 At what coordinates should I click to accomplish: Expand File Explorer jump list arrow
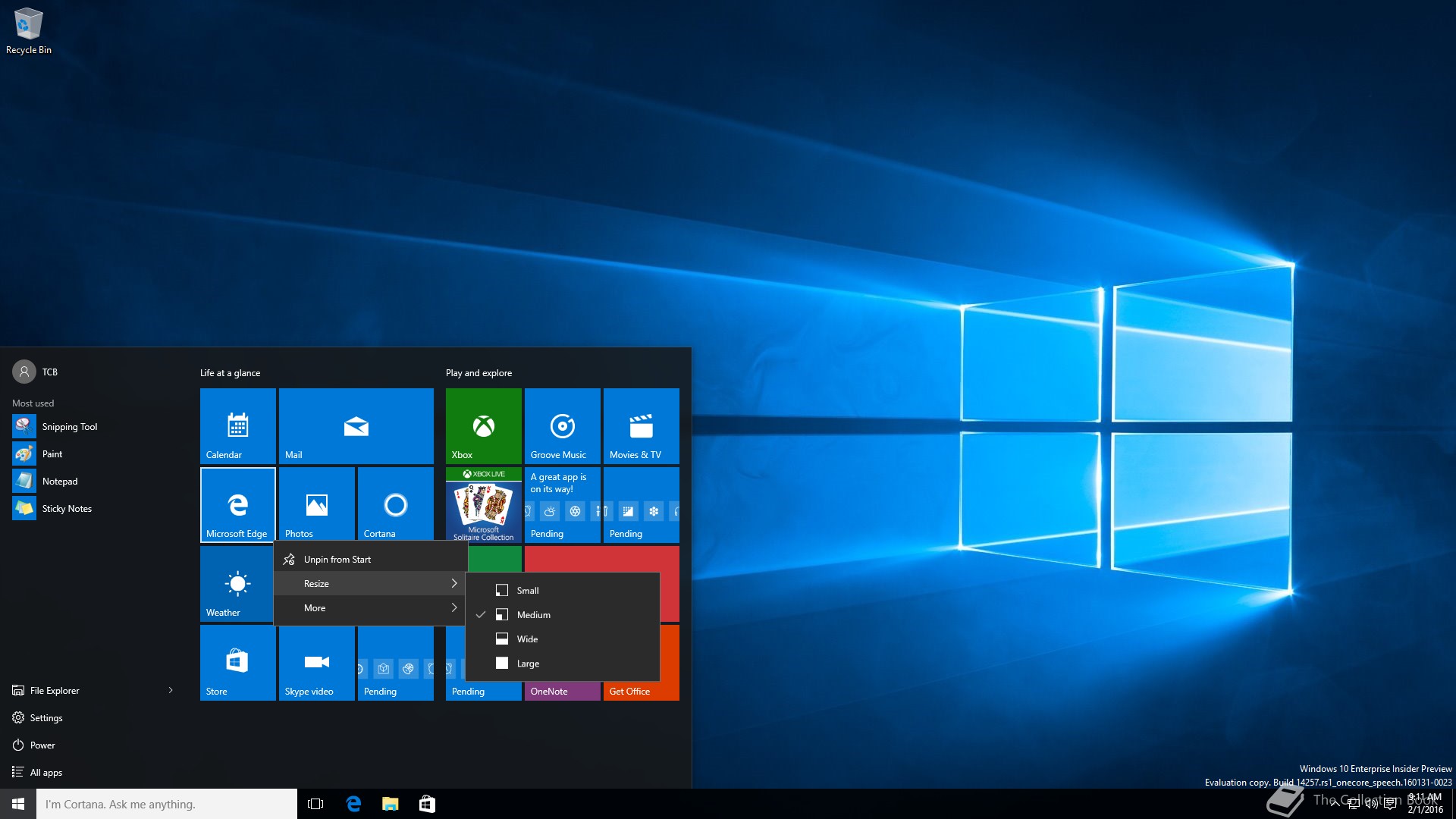pyautogui.click(x=171, y=691)
